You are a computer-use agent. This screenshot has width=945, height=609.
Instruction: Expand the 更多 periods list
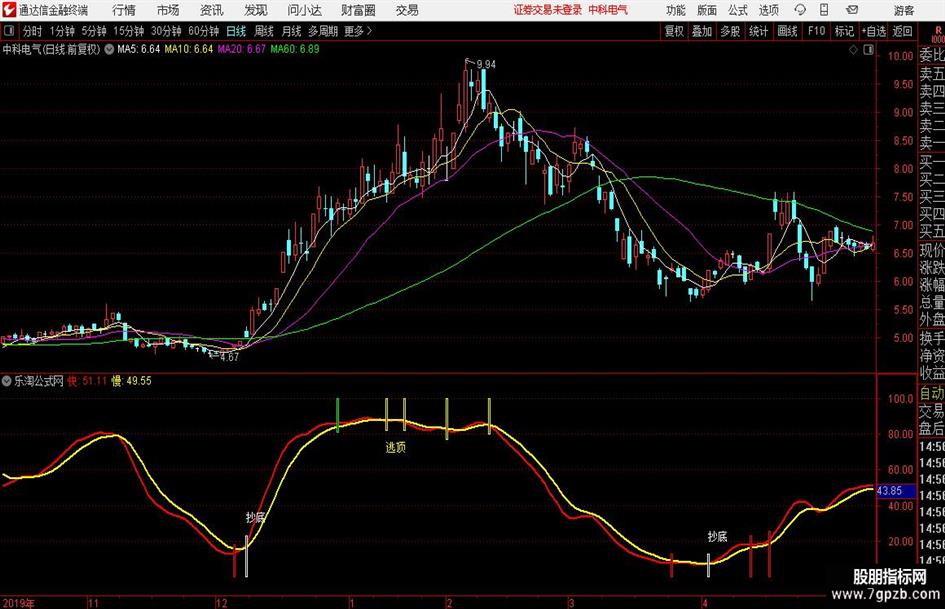point(359,31)
